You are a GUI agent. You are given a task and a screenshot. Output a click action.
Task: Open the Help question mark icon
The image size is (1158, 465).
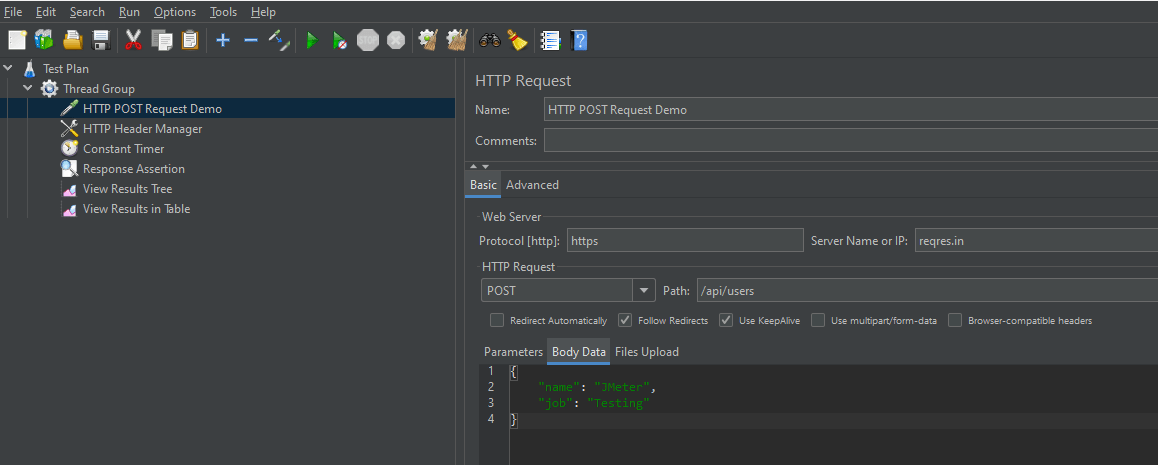tap(579, 40)
